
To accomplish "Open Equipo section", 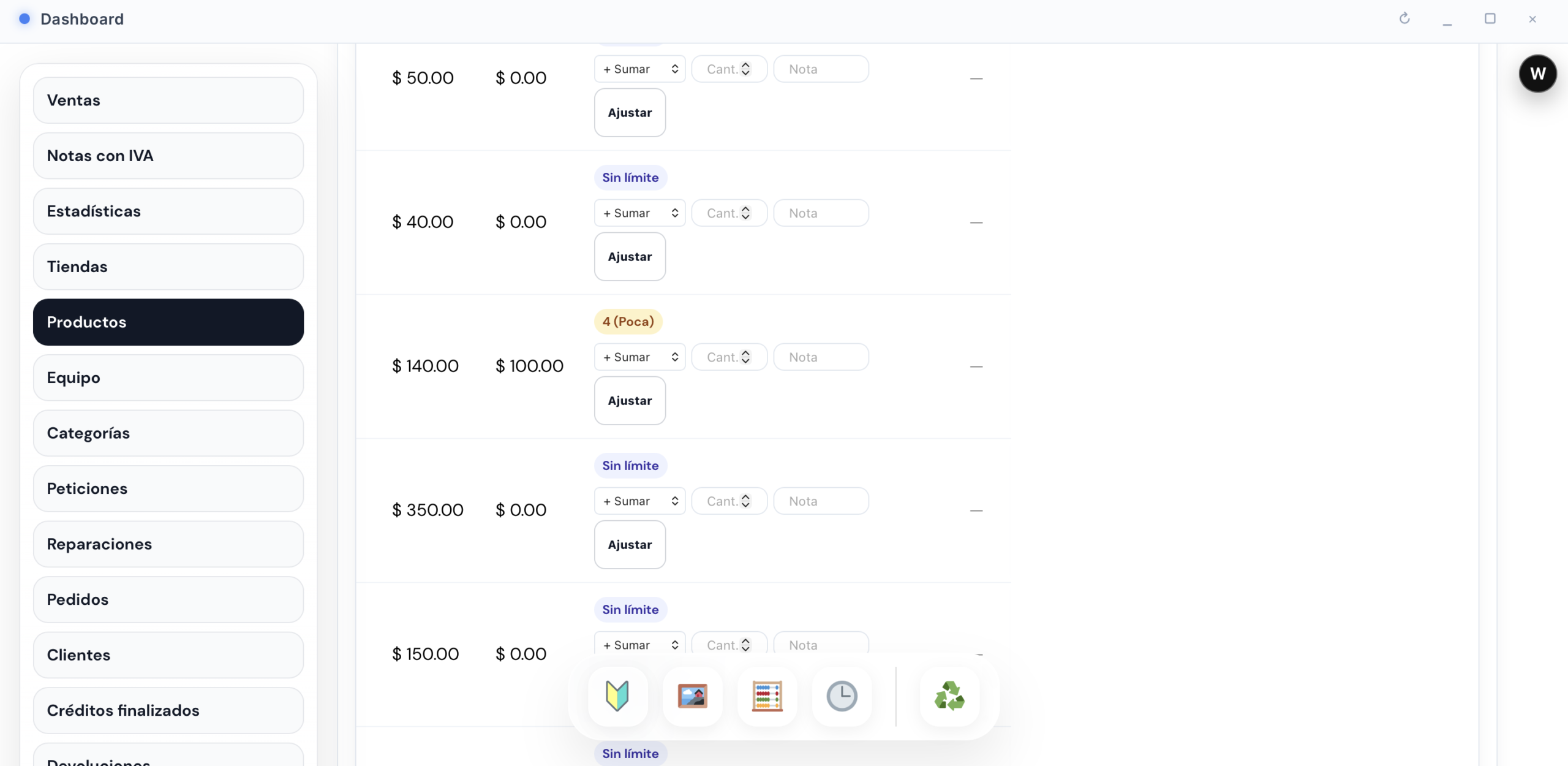I will pos(168,377).
